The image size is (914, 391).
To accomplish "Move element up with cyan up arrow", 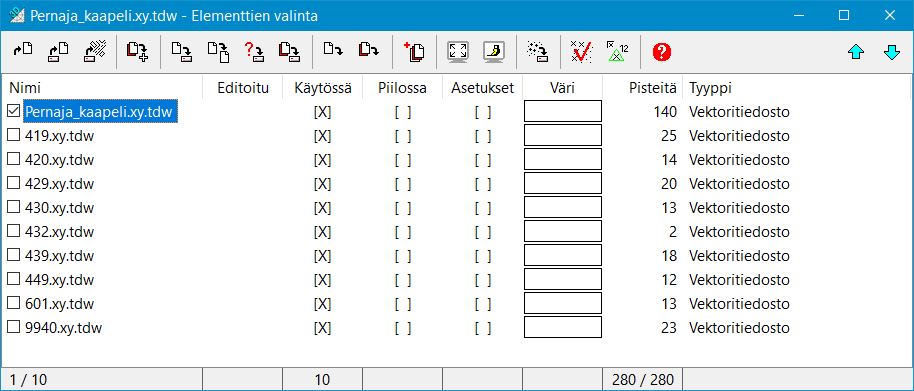I will point(856,52).
